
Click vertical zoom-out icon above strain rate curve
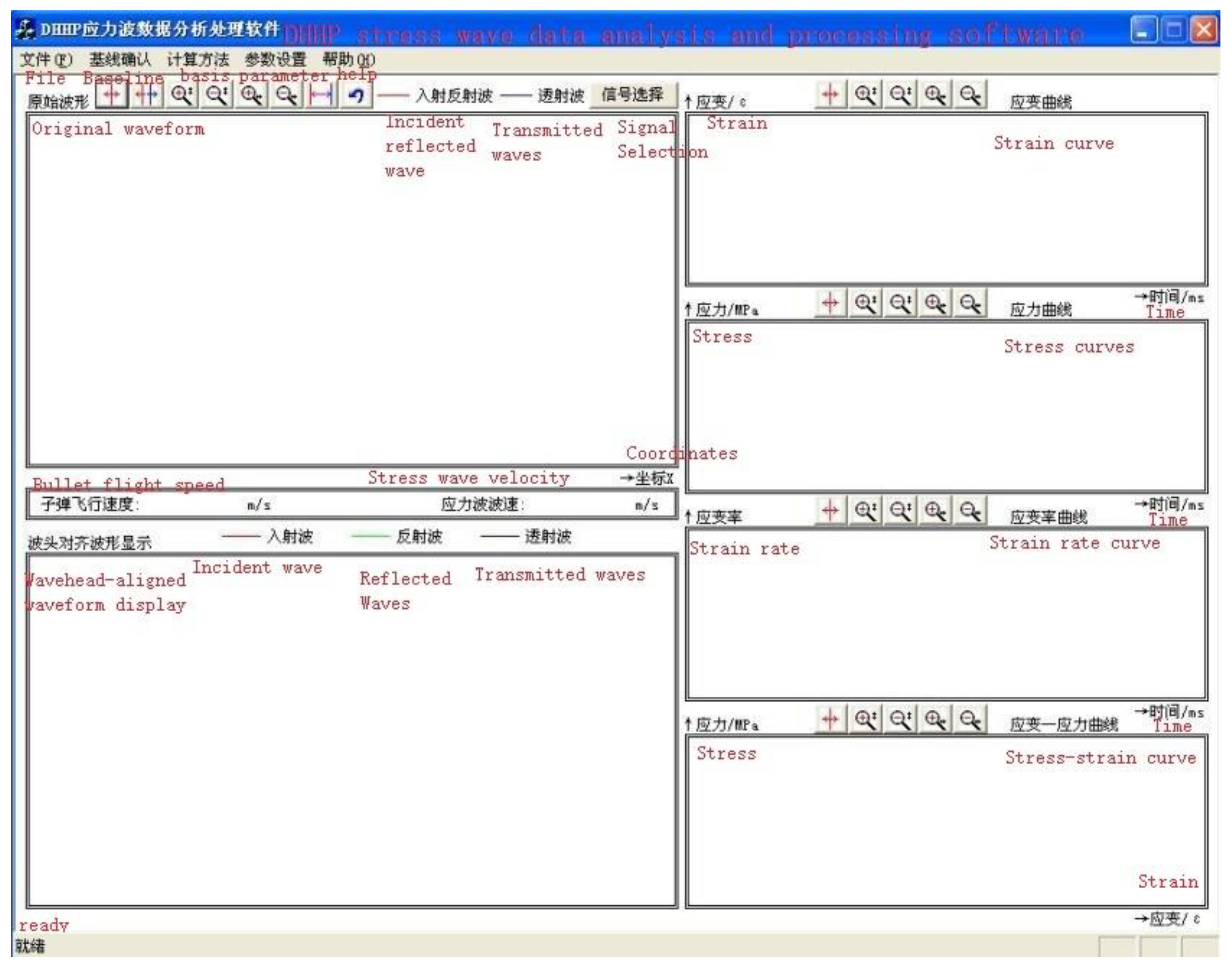[x=901, y=510]
